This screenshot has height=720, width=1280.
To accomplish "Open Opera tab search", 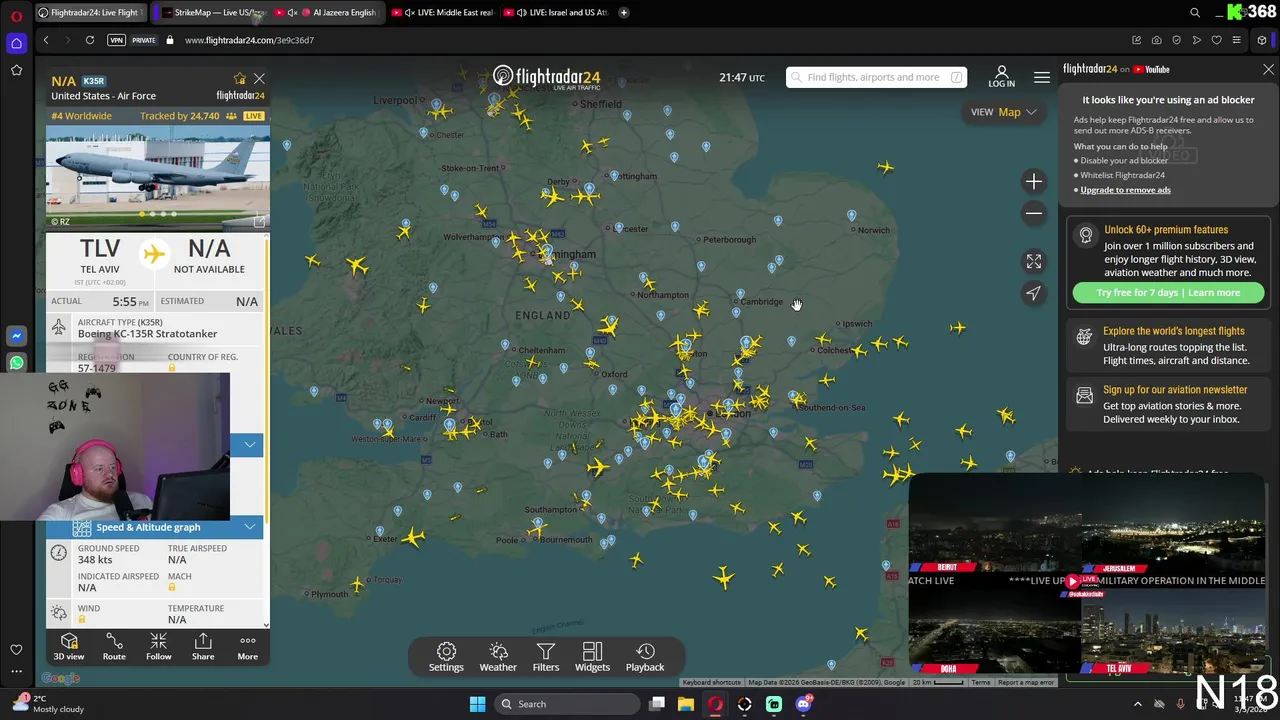I will click(1195, 13).
